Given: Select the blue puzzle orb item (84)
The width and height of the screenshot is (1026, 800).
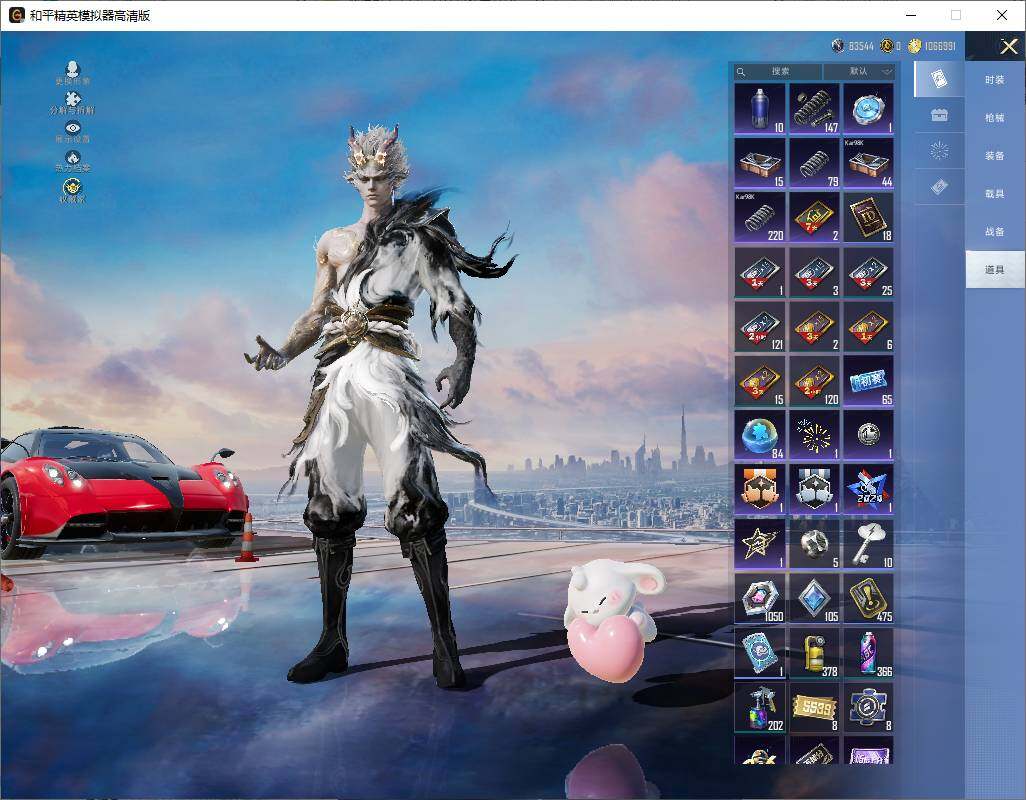Looking at the screenshot, I should click(760, 435).
